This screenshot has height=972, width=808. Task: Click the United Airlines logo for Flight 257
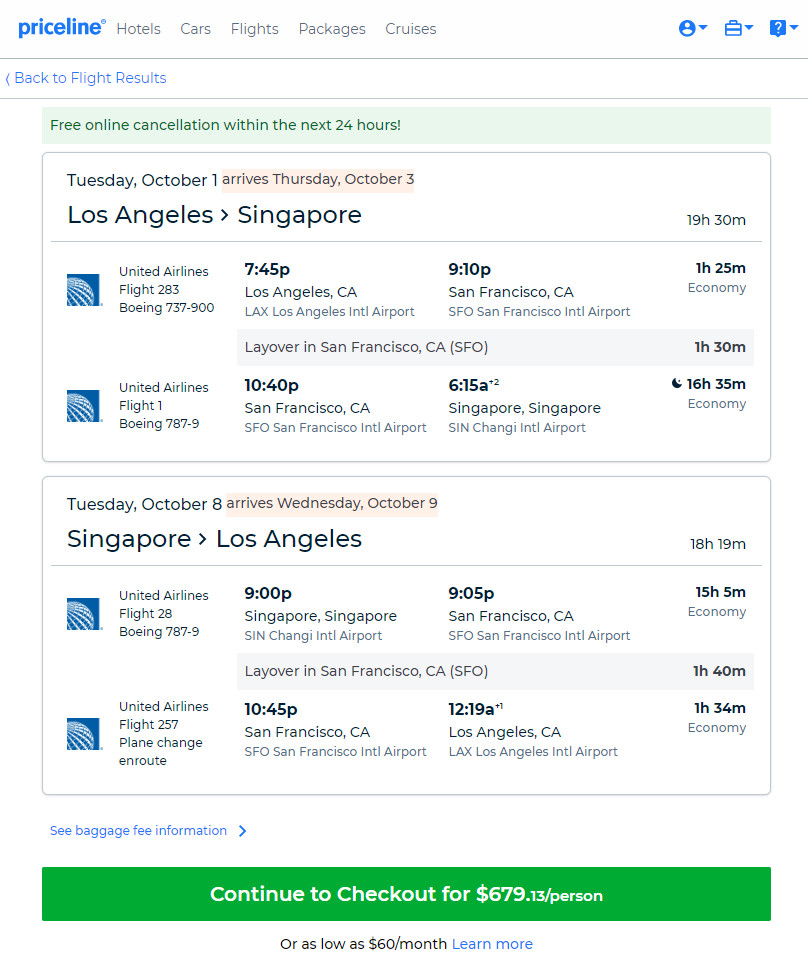pos(83,734)
